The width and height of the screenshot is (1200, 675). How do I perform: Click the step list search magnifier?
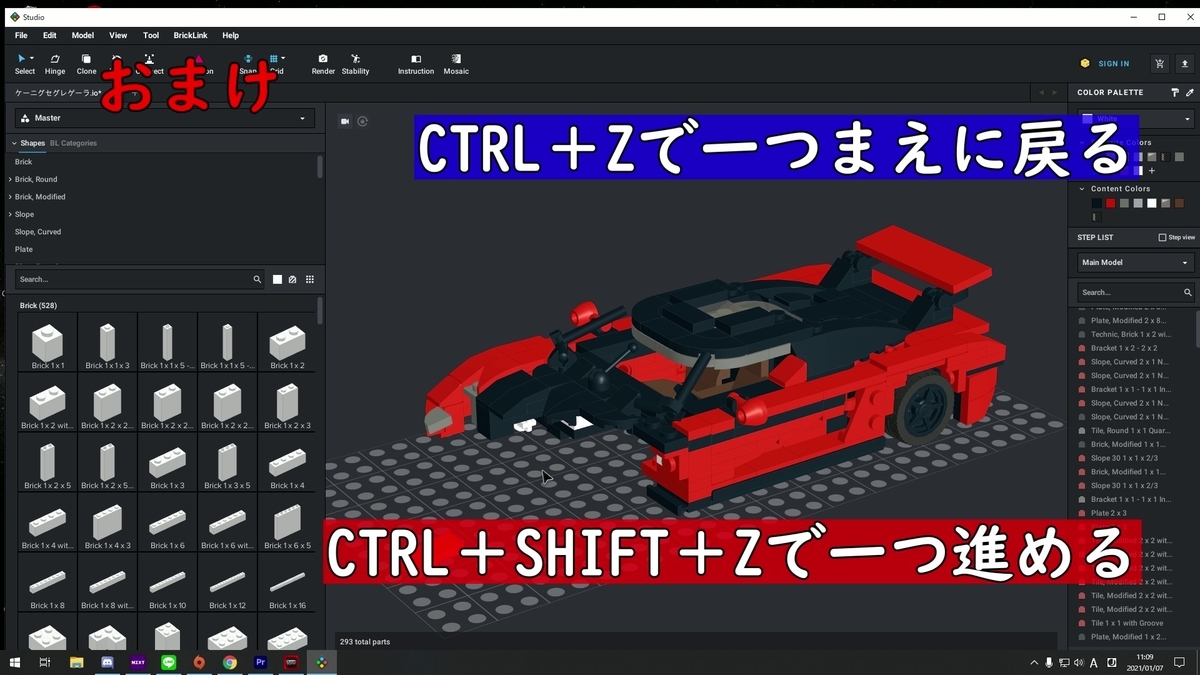point(1187,293)
